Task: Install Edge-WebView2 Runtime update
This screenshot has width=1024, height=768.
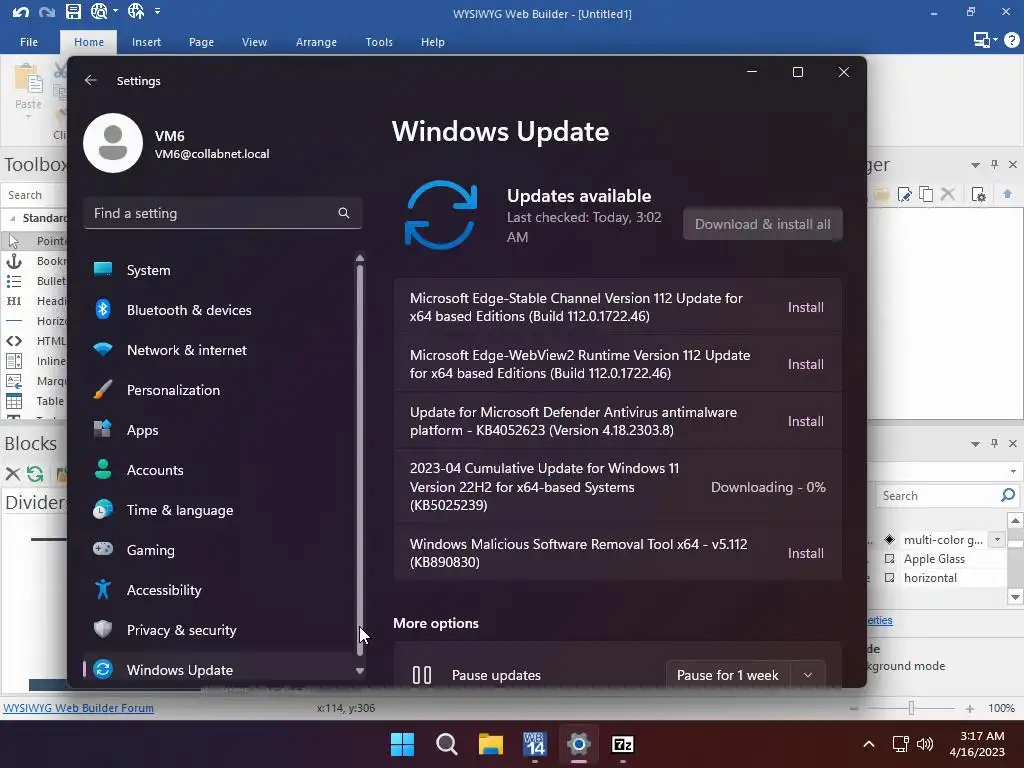Action: click(x=805, y=364)
